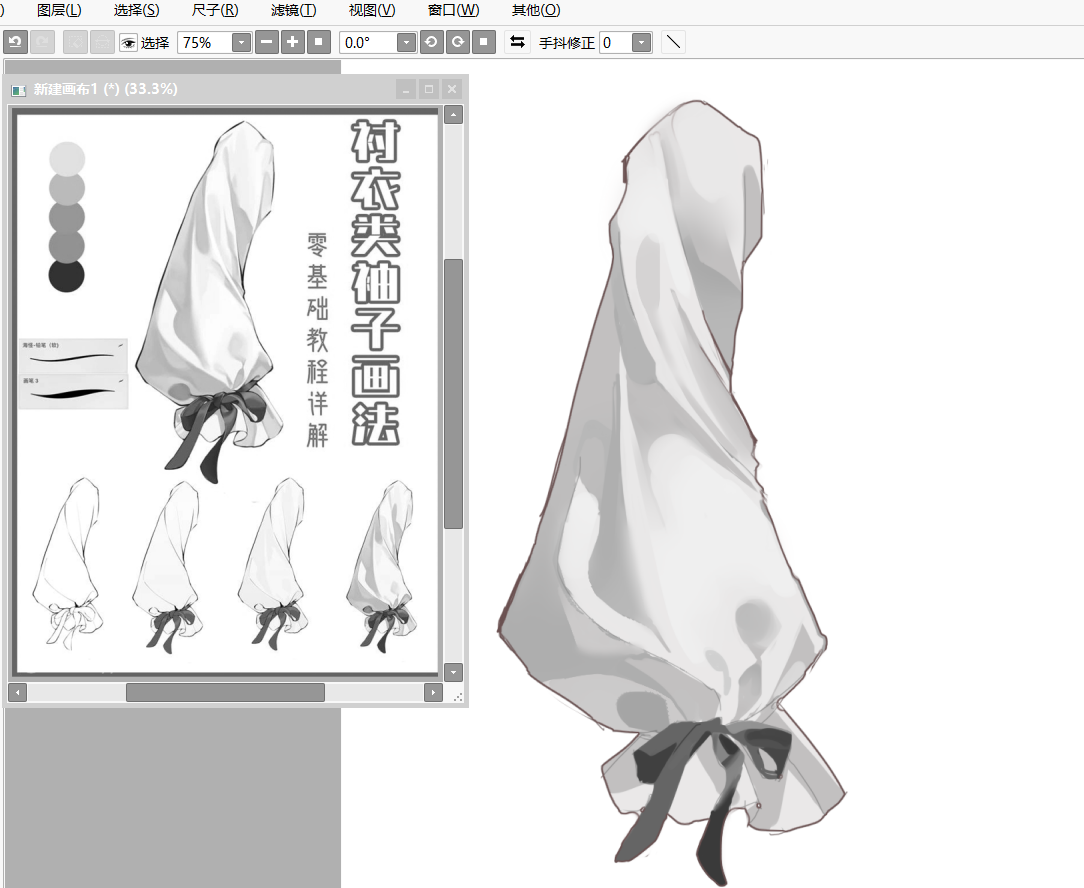
Task: Flip canvas horizontally with the arrows icon
Action: click(x=517, y=42)
